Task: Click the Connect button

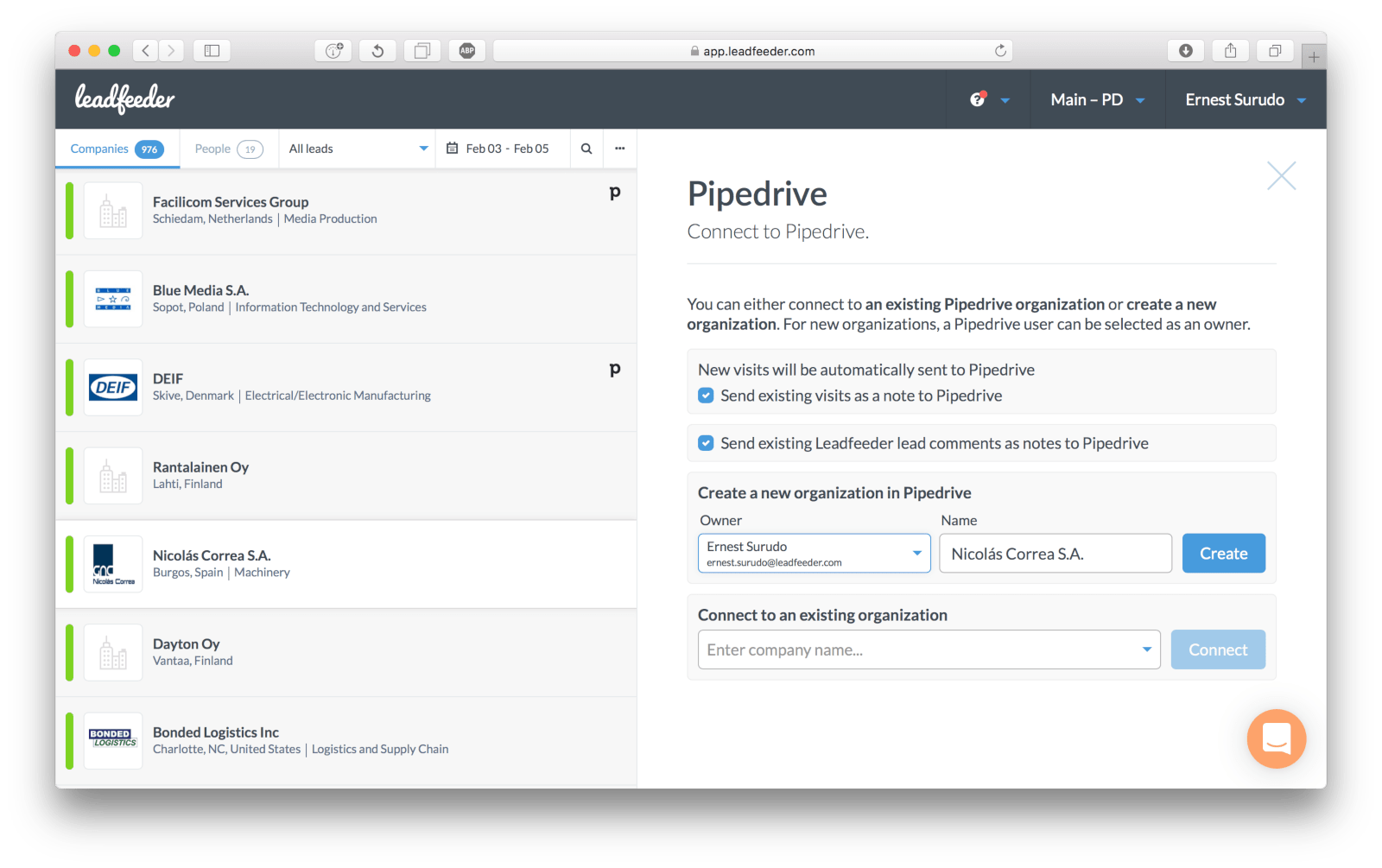Action: (x=1217, y=649)
